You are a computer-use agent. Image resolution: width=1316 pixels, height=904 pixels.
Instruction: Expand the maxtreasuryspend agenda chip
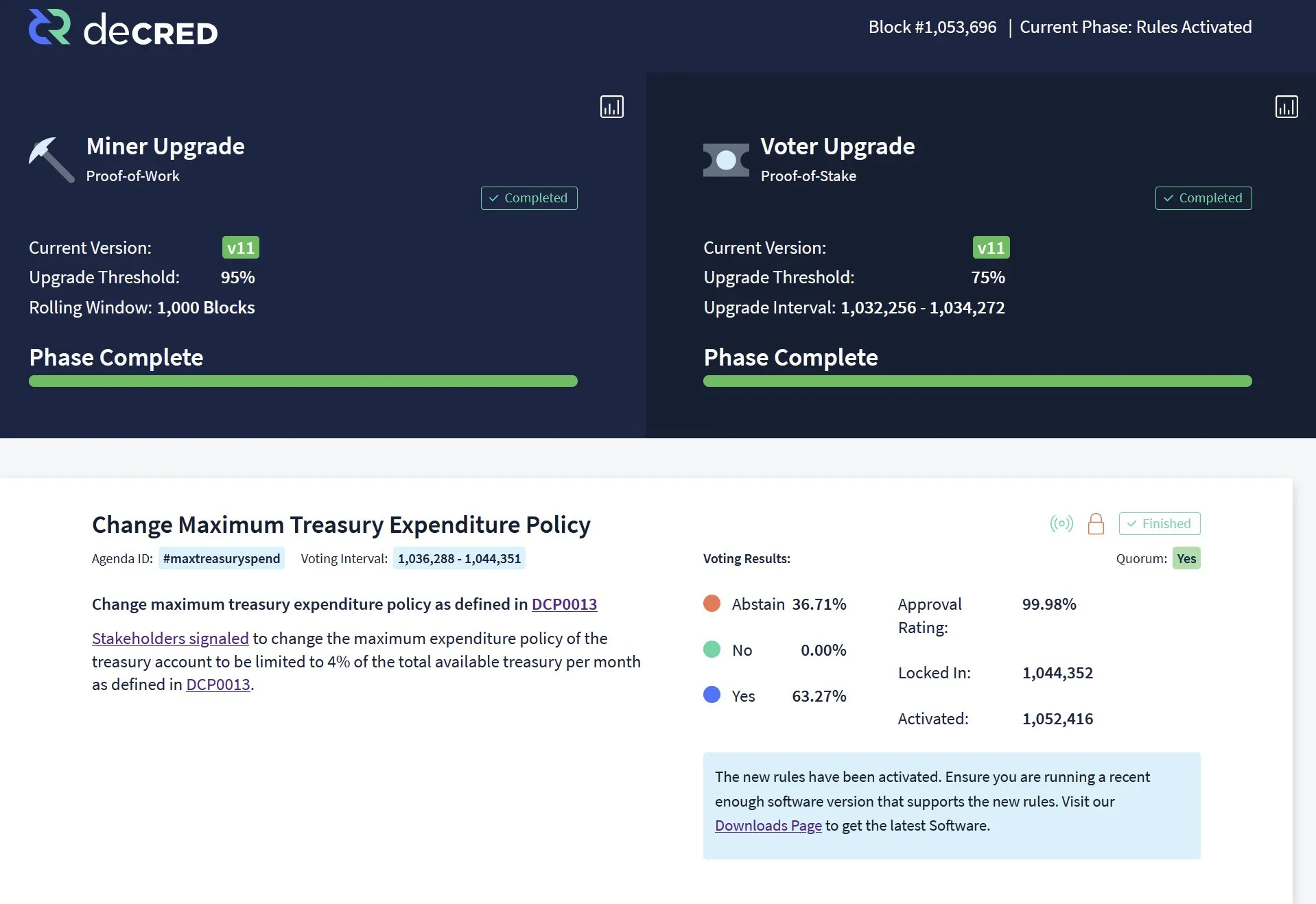[x=221, y=558]
